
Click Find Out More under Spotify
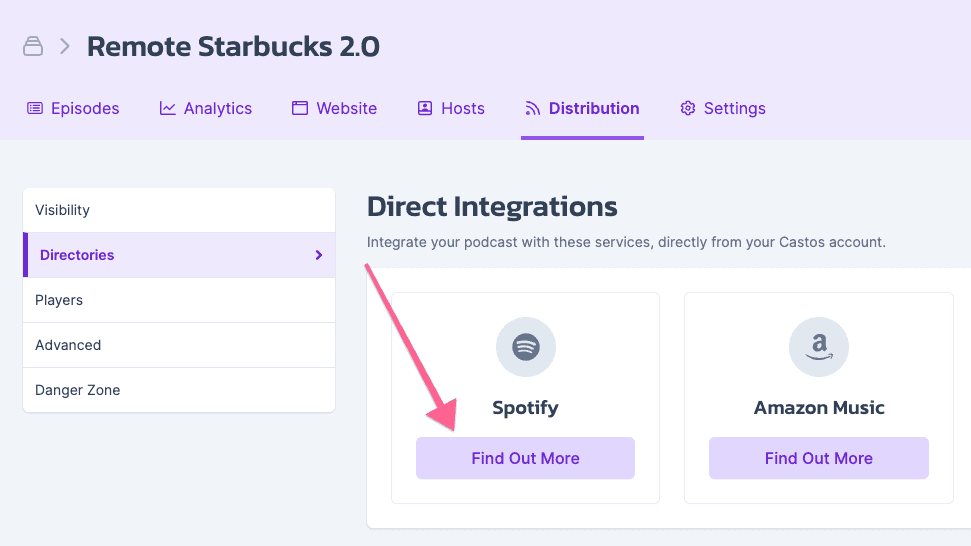pos(525,458)
